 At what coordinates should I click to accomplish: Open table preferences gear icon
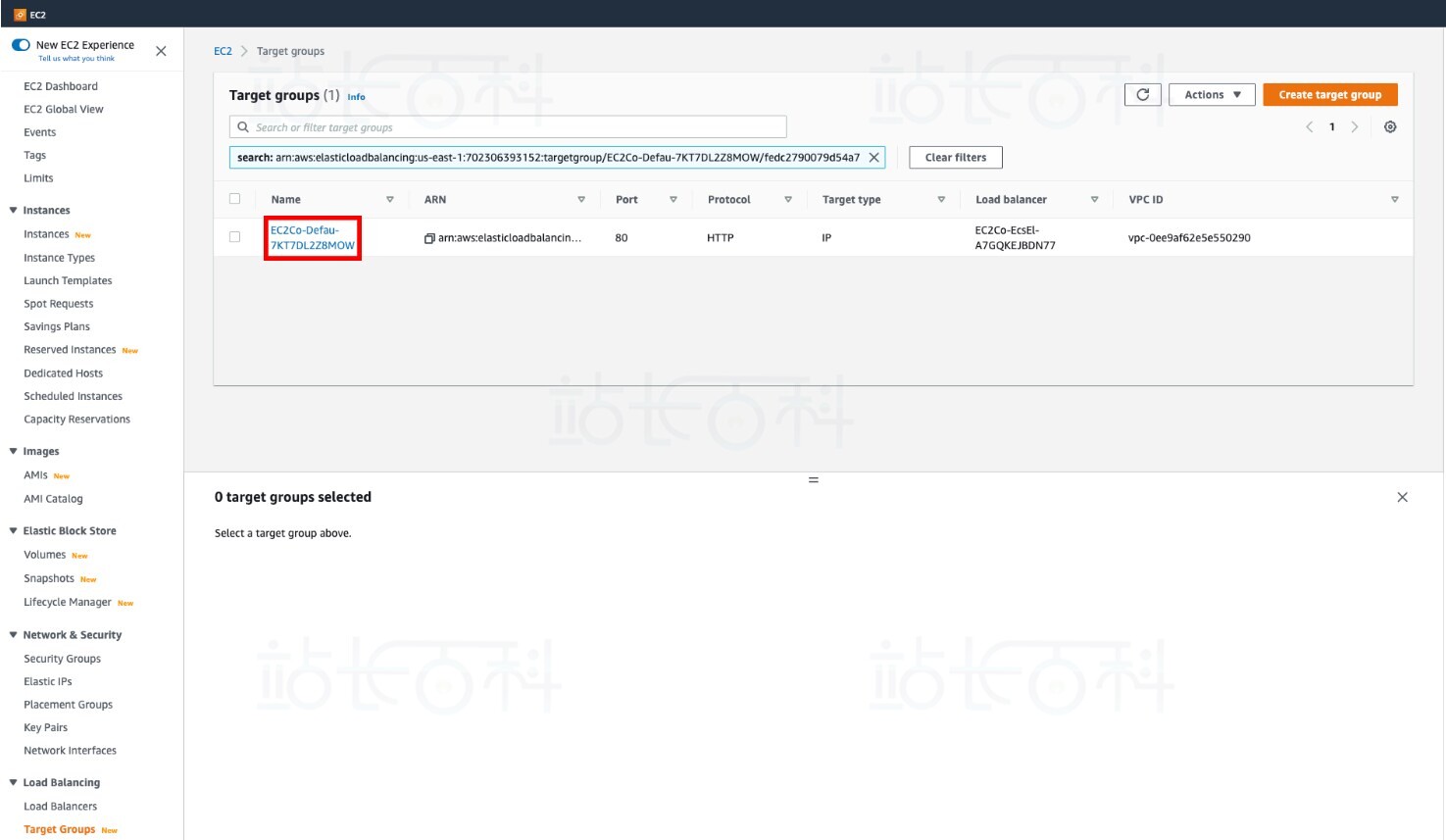click(x=1390, y=127)
